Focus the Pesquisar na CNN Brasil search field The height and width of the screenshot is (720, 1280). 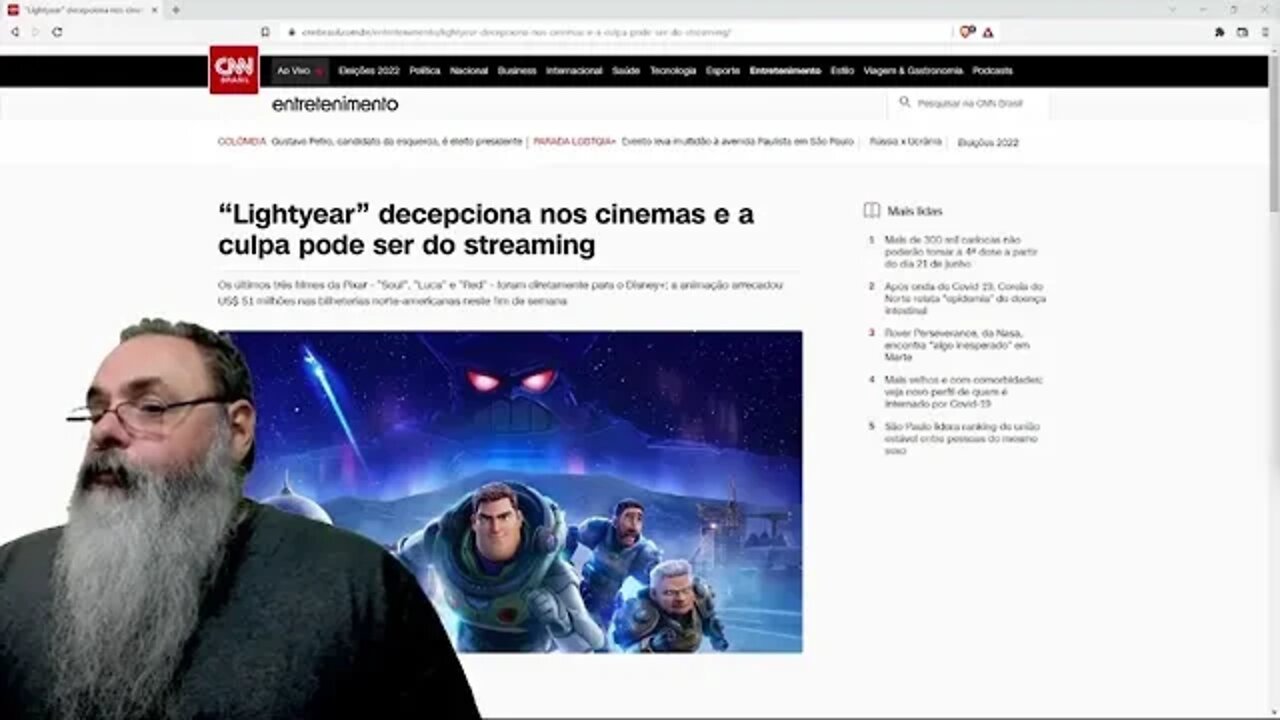pos(968,103)
